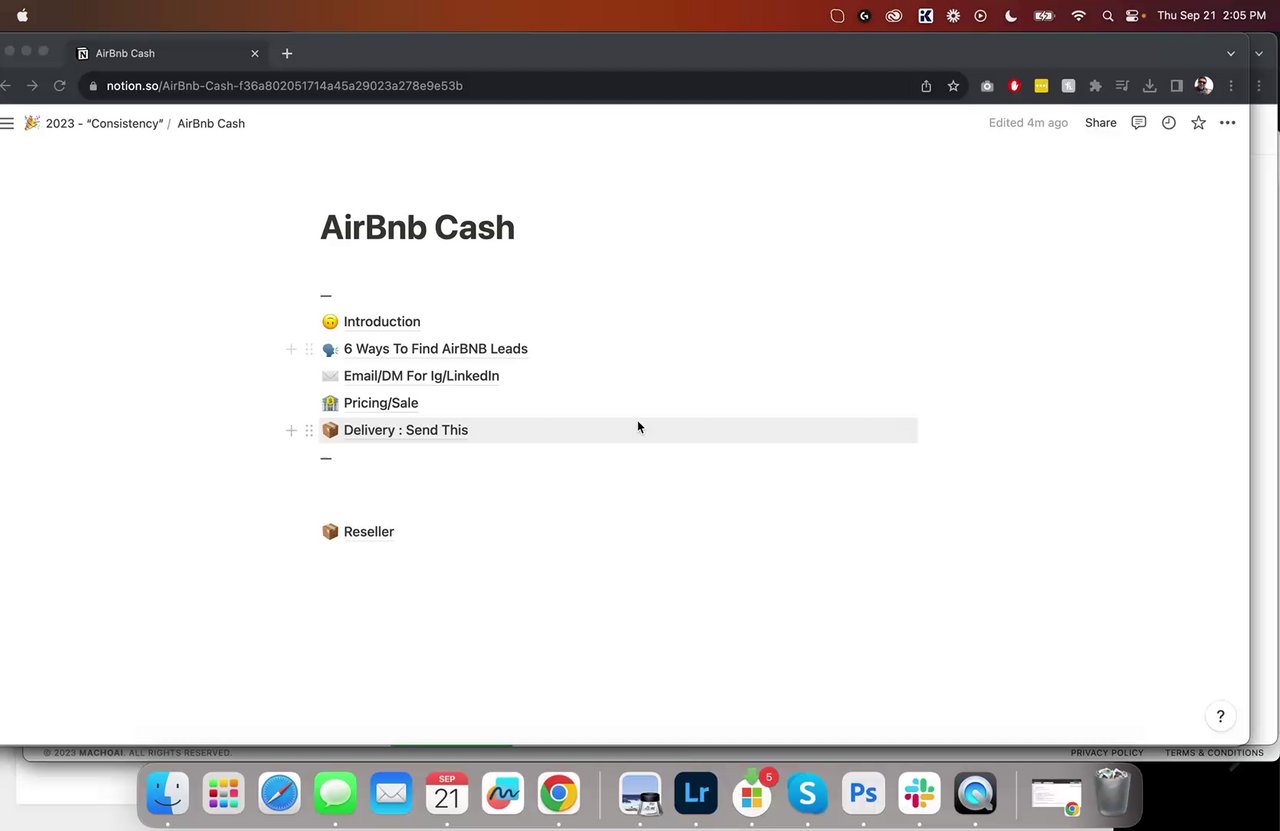Click Chrome profile avatar

click(1204, 86)
